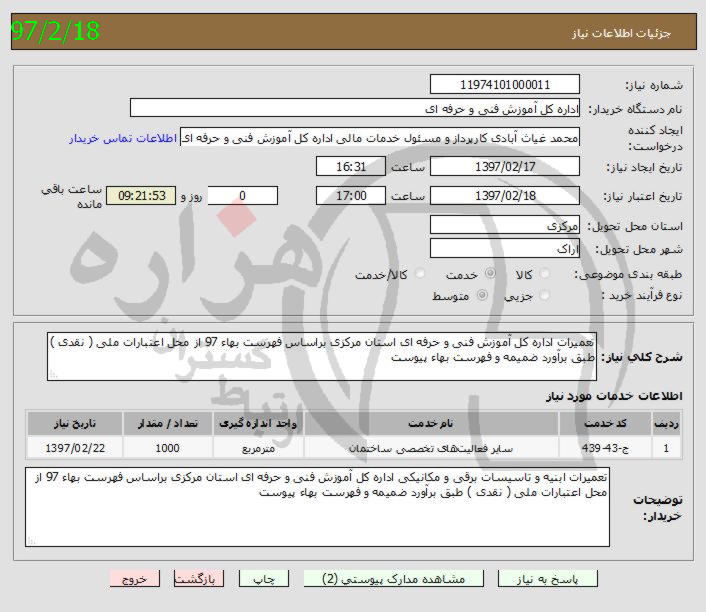
Task: Click the چاپ print button
Action: 263,579
